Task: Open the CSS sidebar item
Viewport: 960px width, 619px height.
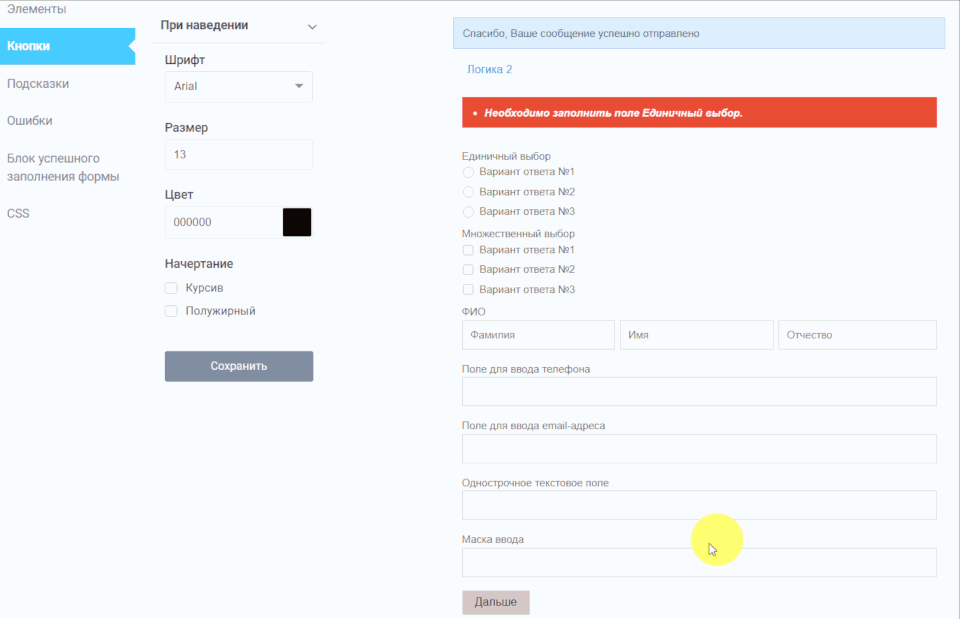Action: 18,213
